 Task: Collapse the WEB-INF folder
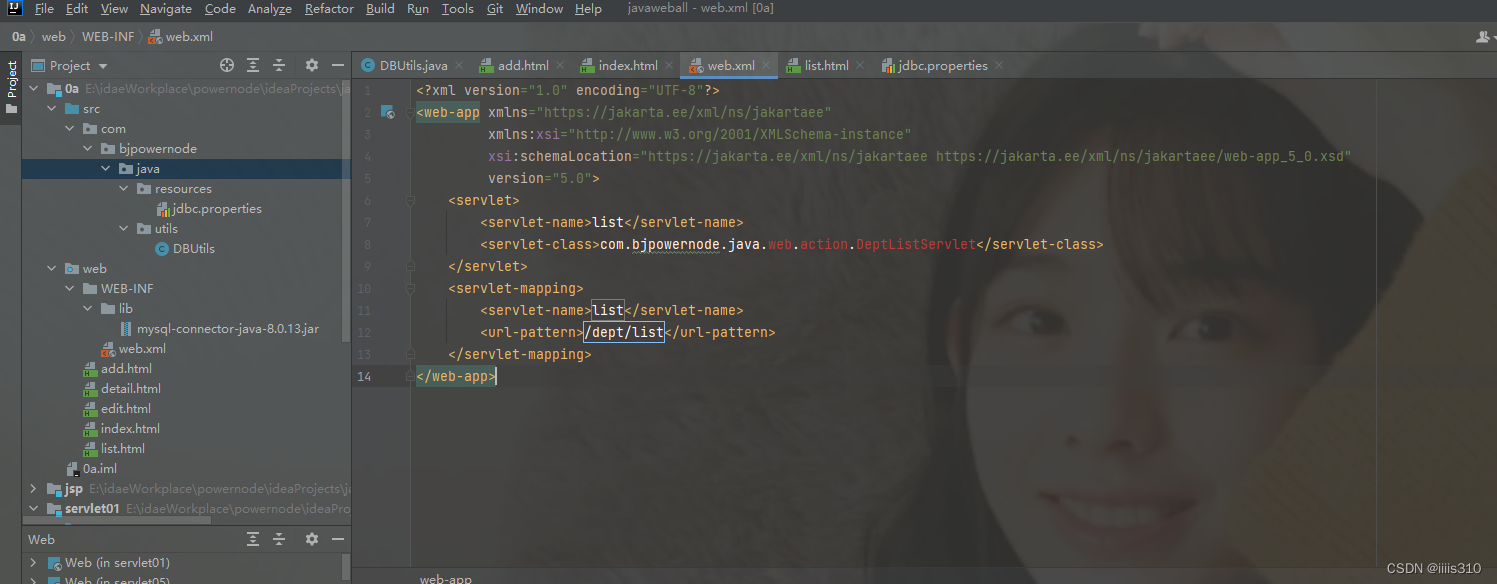pos(70,289)
